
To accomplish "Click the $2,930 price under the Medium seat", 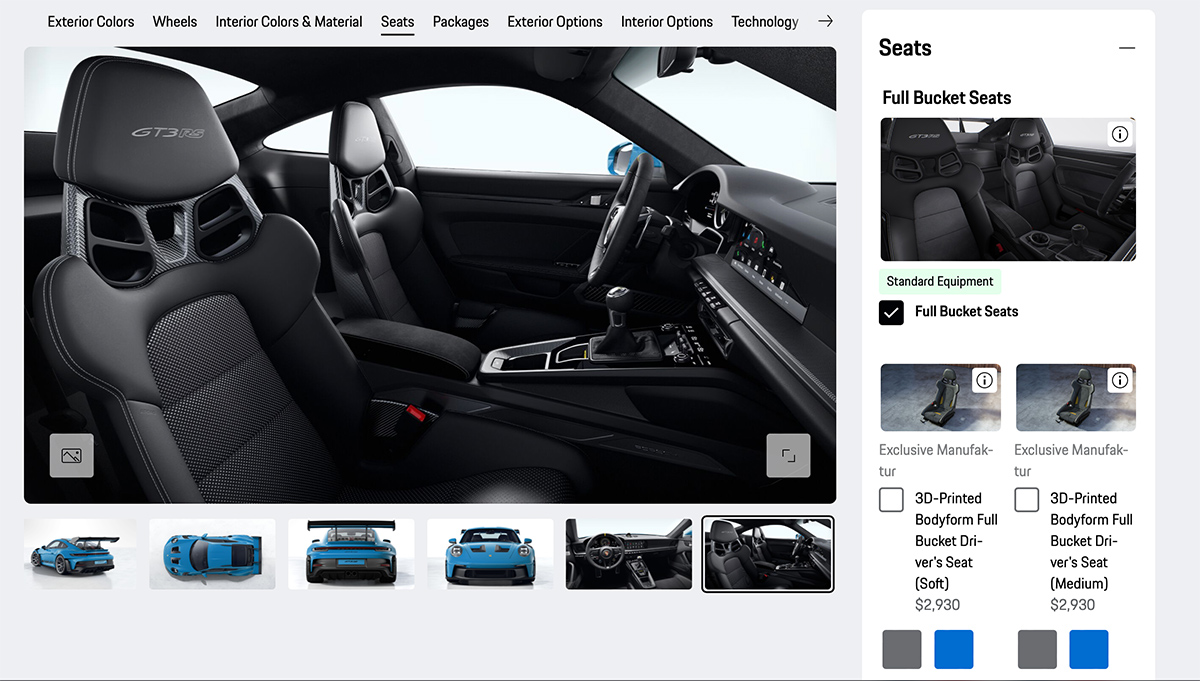I will (1072, 605).
